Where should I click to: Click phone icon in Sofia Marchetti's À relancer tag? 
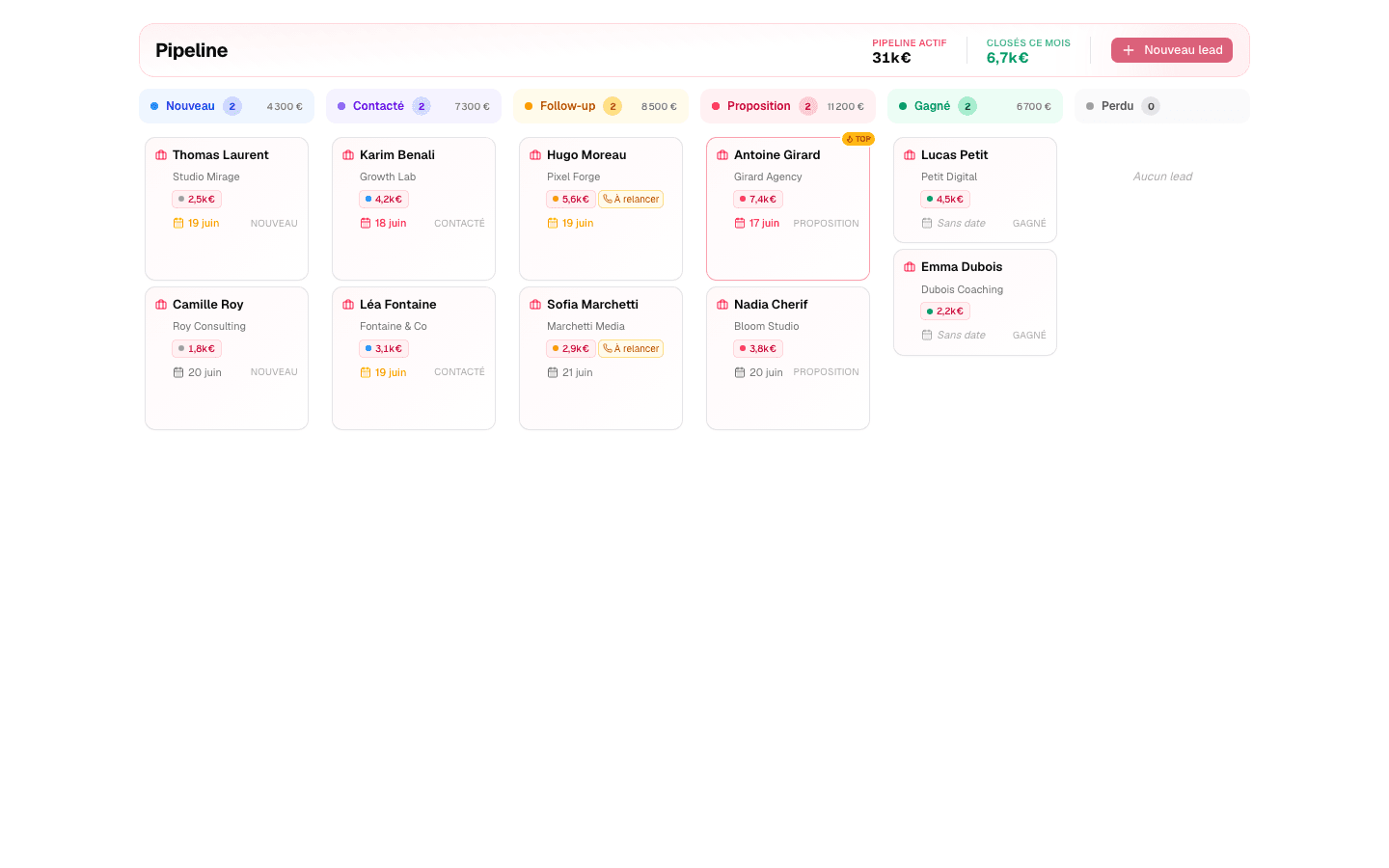click(608, 349)
